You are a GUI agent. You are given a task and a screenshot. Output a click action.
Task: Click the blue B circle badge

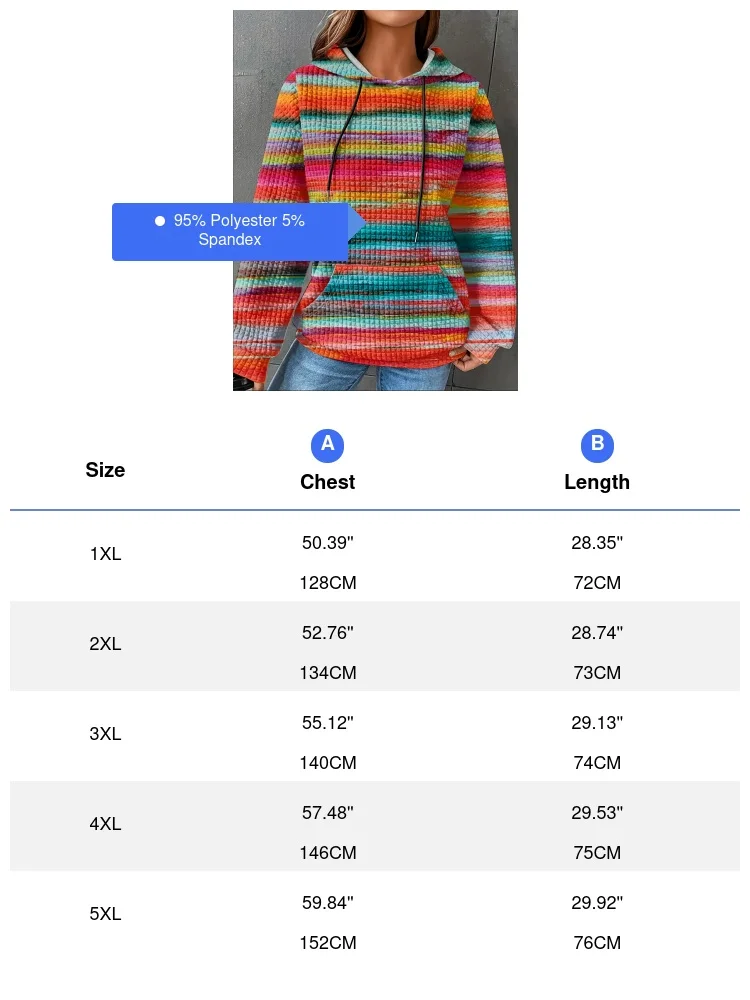pos(597,445)
